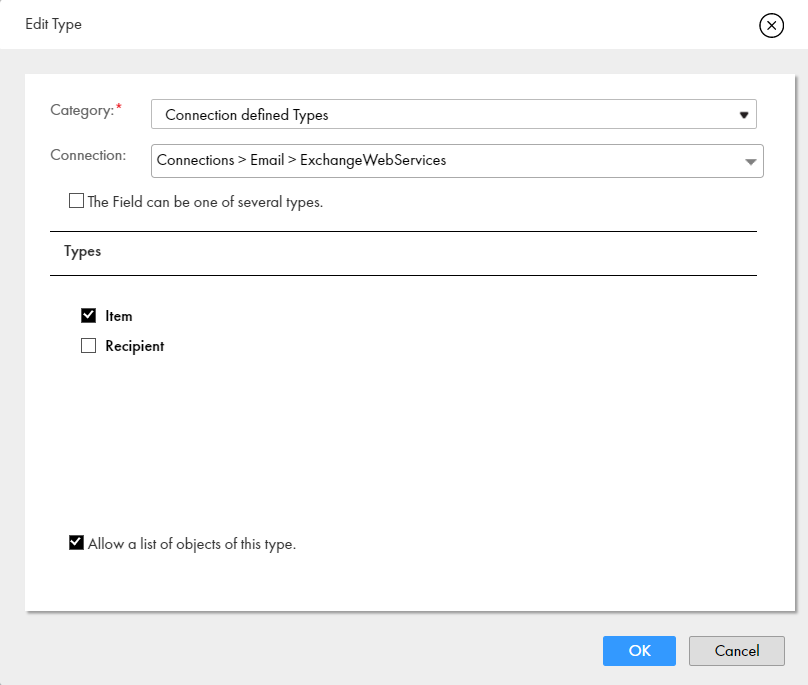Viewport: 808px width, 685px height.
Task: Open the Category dropdown arrow
Action: (x=744, y=115)
